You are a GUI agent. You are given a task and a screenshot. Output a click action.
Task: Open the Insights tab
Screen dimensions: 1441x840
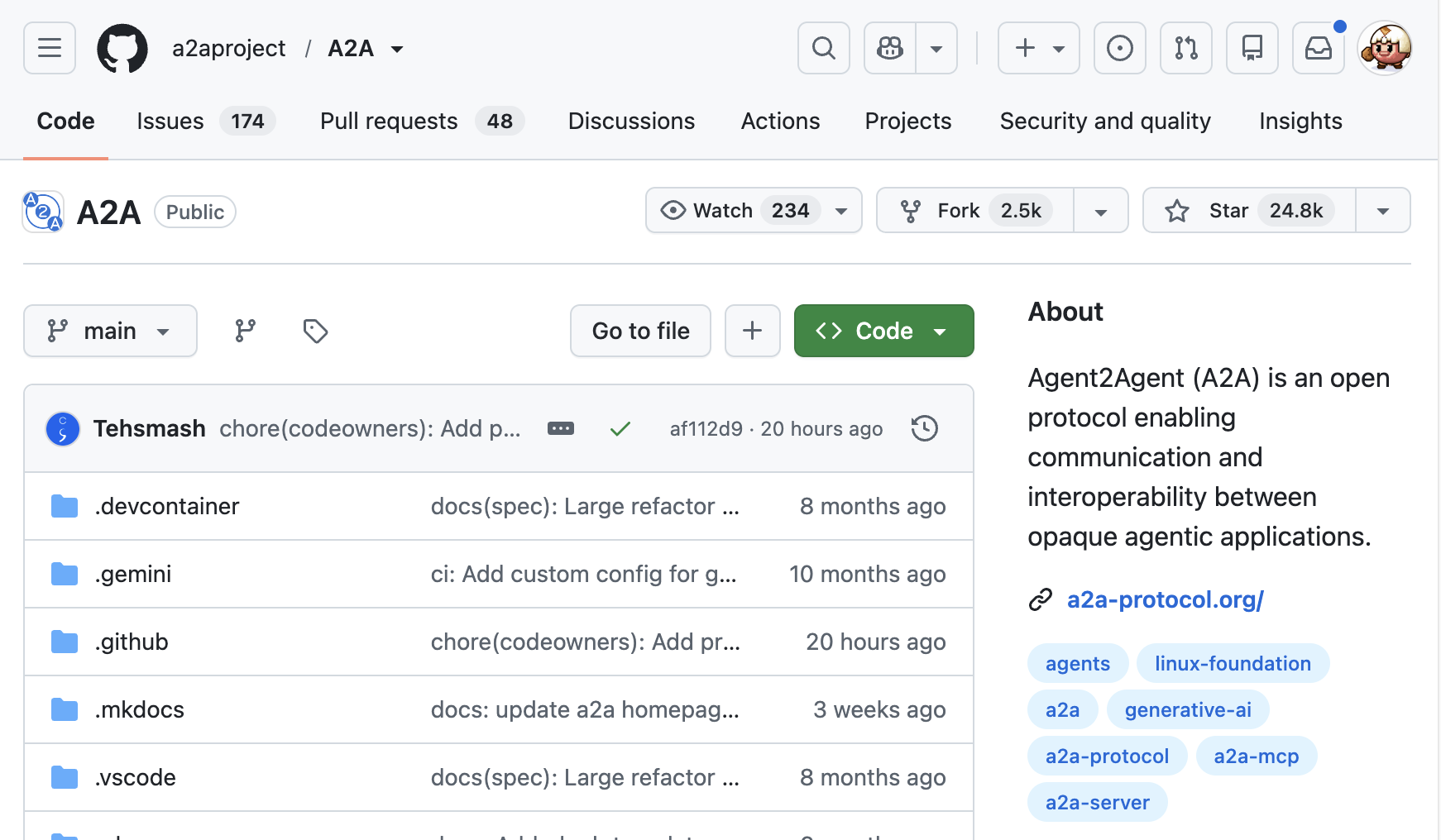point(1300,121)
